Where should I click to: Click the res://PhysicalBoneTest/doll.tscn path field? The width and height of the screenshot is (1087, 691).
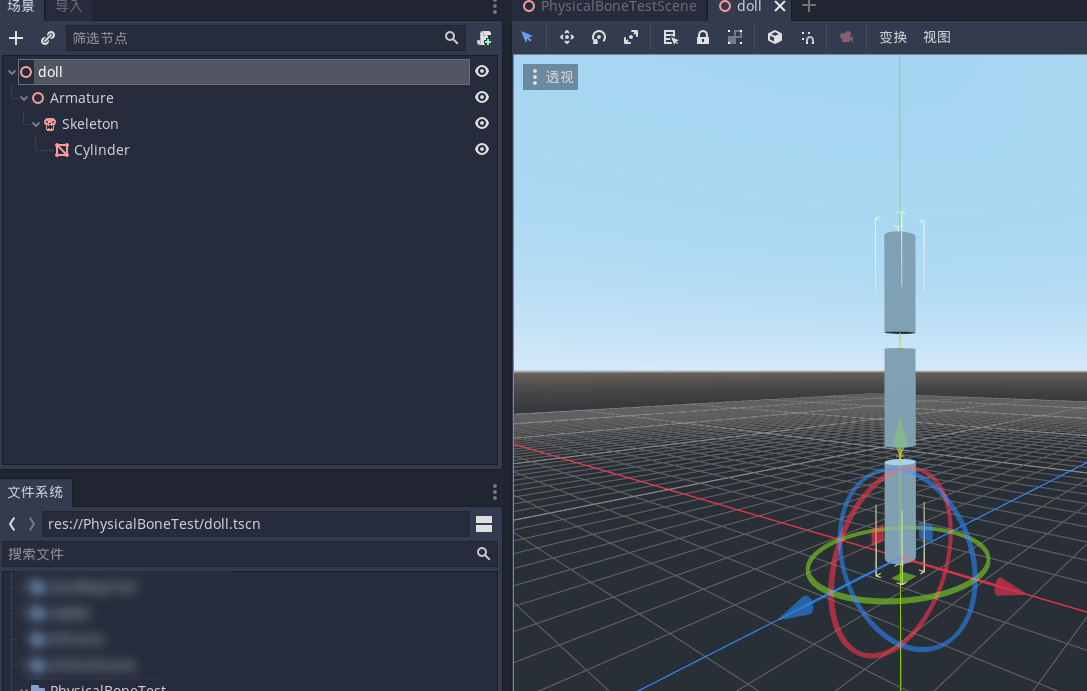(256, 524)
